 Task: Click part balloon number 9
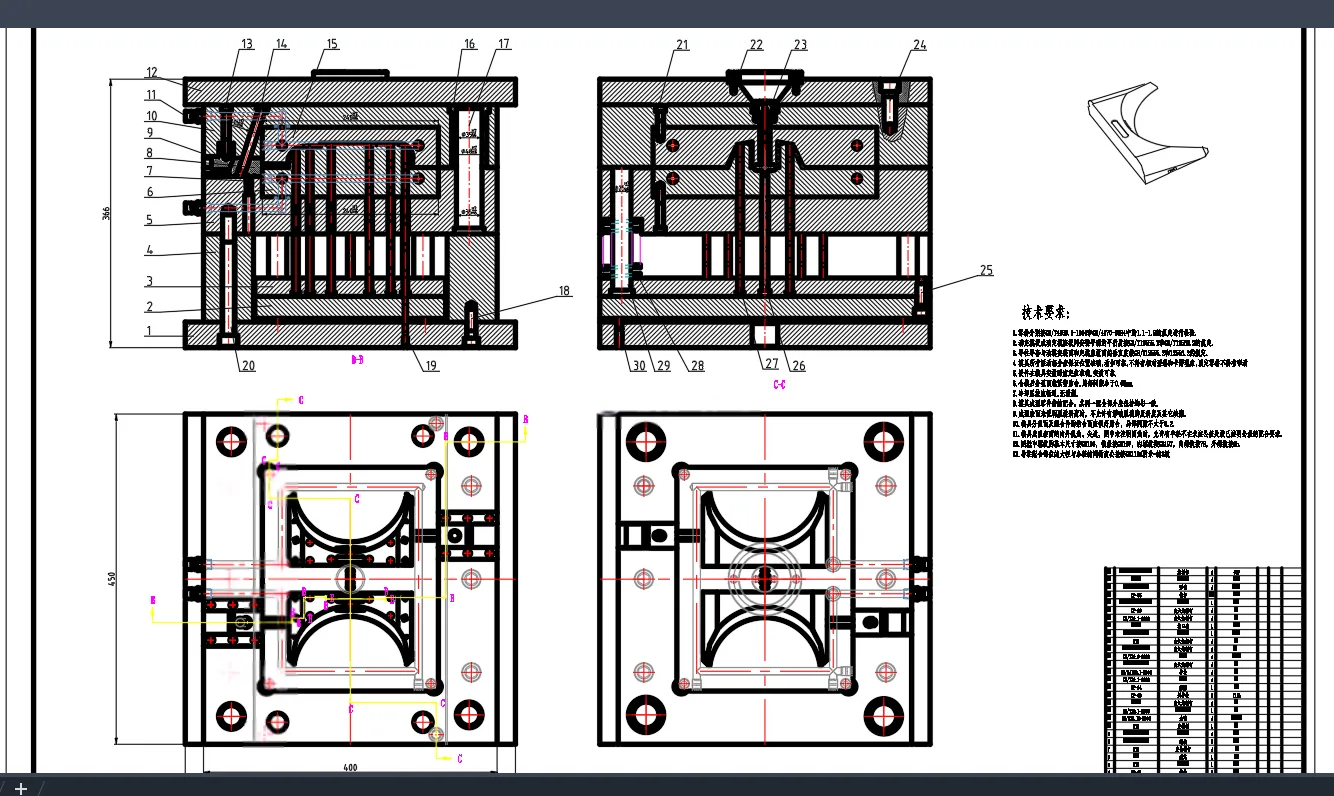coord(149,133)
